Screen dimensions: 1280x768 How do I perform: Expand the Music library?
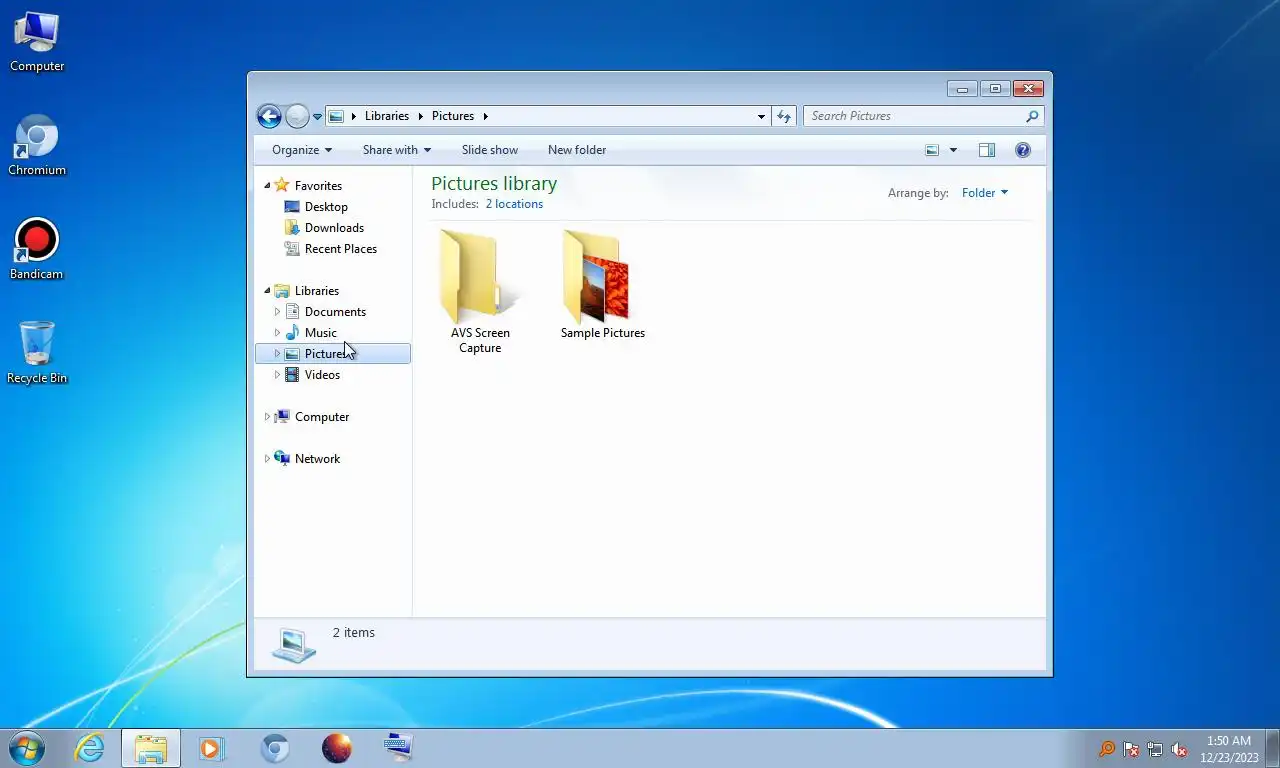pos(277,333)
